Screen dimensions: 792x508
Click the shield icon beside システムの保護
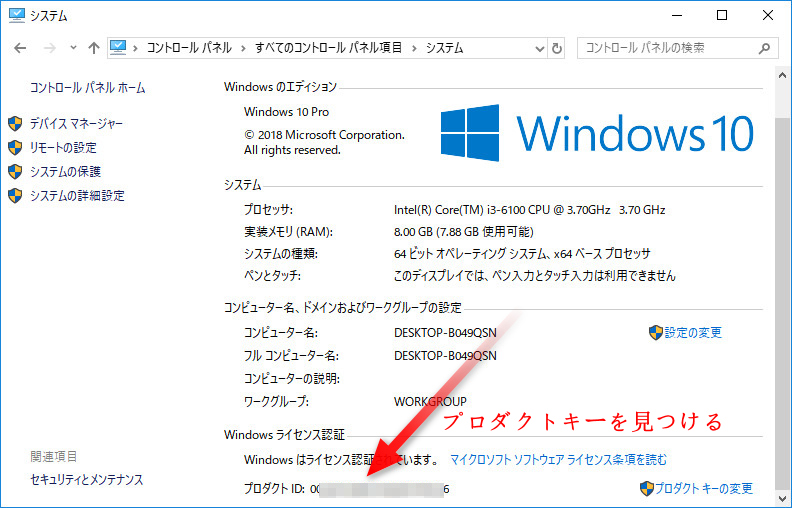15,172
